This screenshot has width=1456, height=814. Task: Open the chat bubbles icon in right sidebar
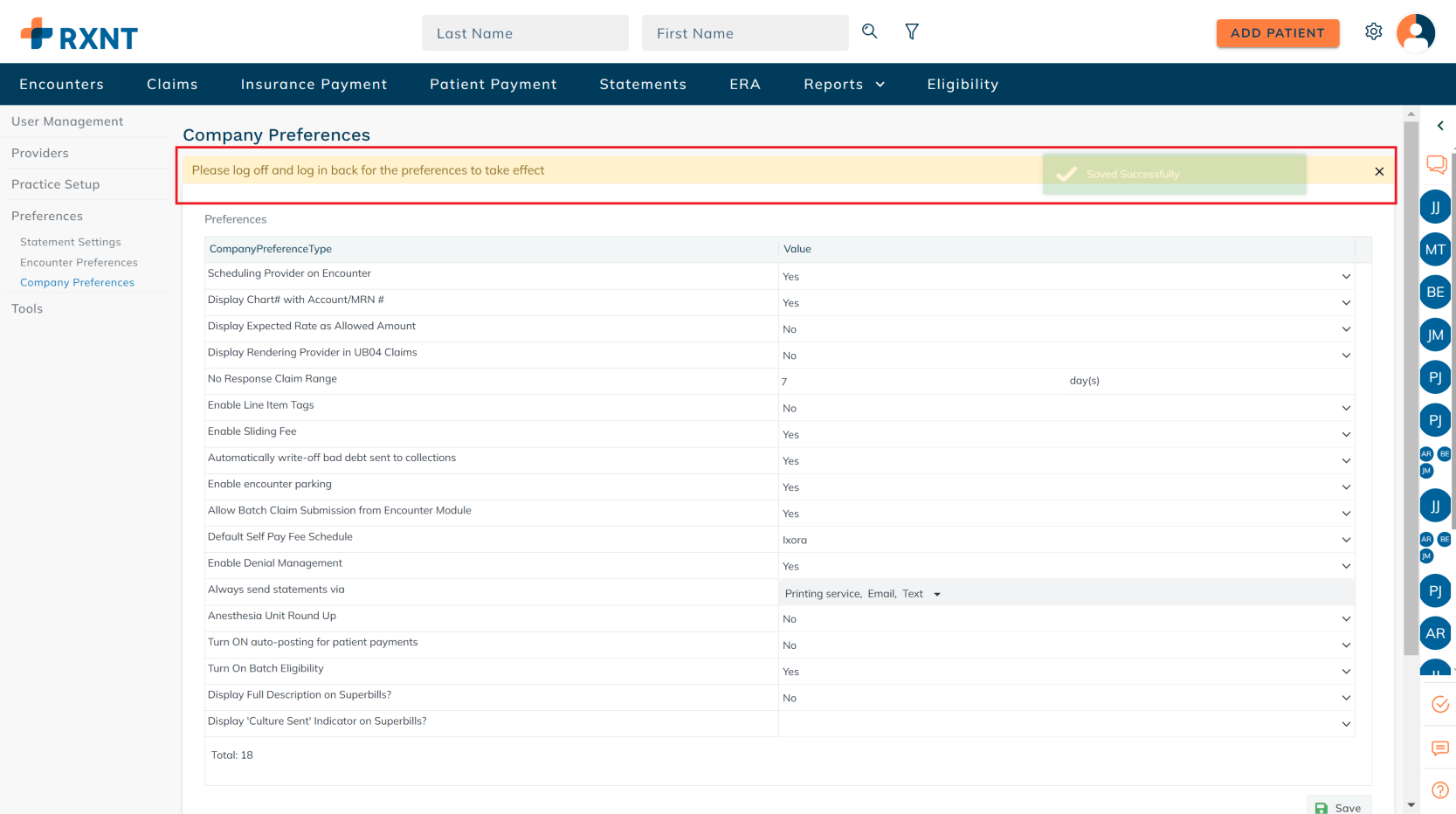click(x=1437, y=164)
